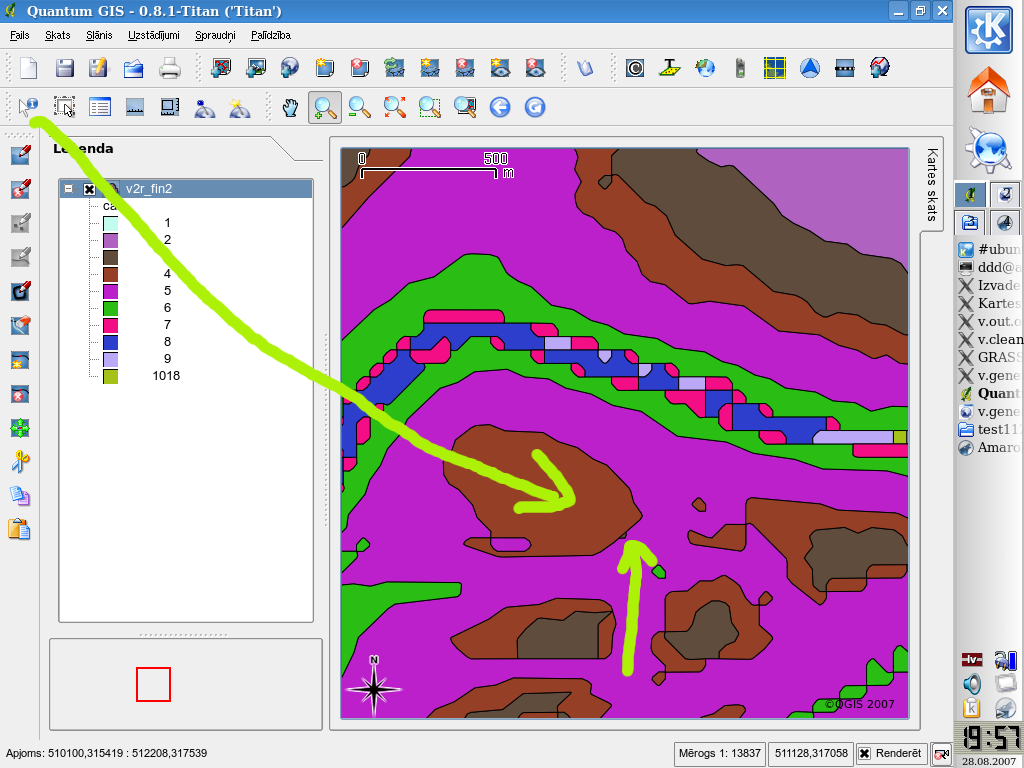Open the #ubun taskbar entry
This screenshot has width=1024, height=768.
(989, 249)
